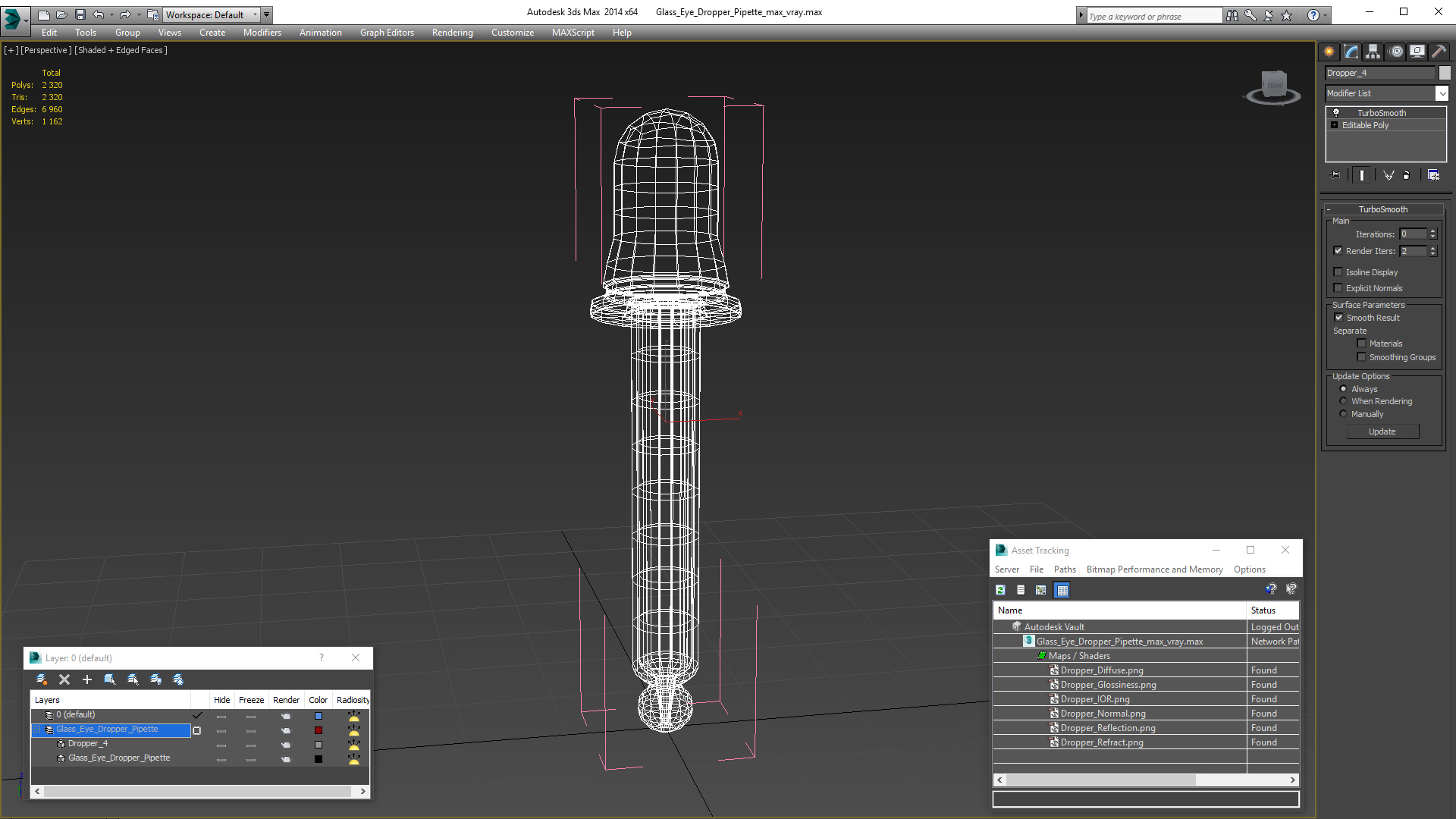
Task: Click the Update button in TurboSmooth
Action: [x=1382, y=431]
